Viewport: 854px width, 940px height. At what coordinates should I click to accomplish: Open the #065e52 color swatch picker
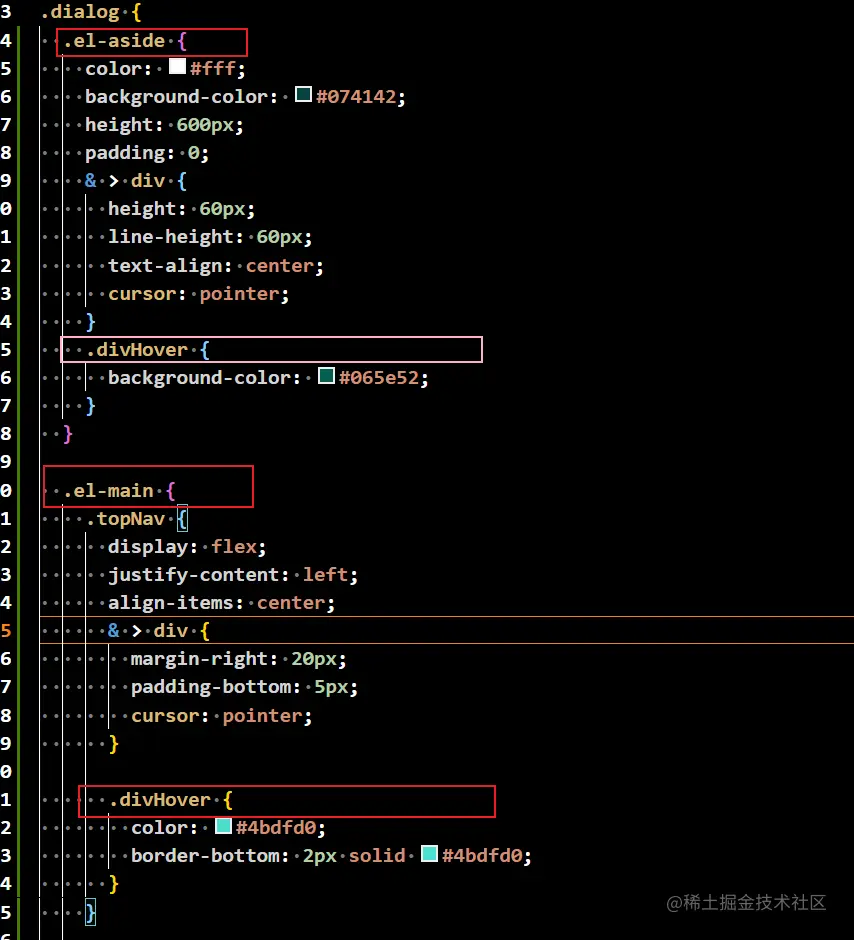pos(326,376)
